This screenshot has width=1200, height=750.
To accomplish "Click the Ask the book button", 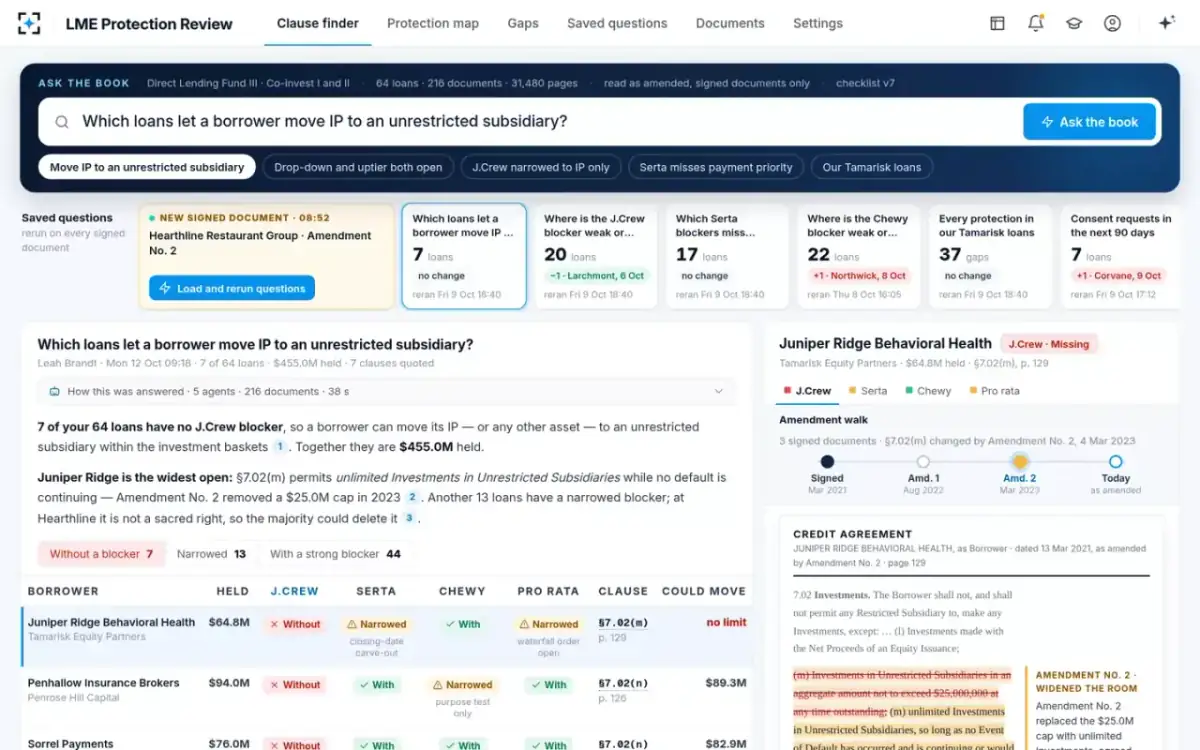I will point(1089,122).
